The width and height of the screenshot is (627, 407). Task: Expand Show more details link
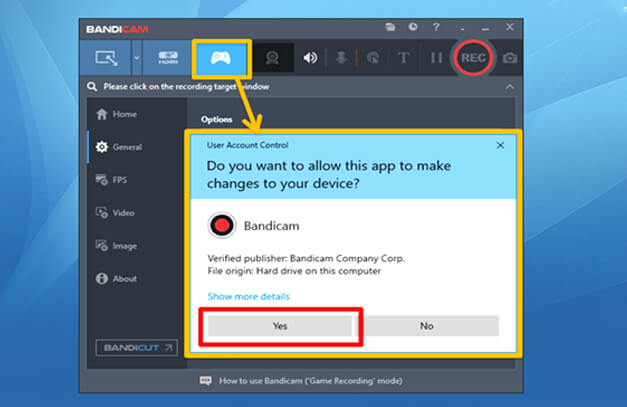248,297
